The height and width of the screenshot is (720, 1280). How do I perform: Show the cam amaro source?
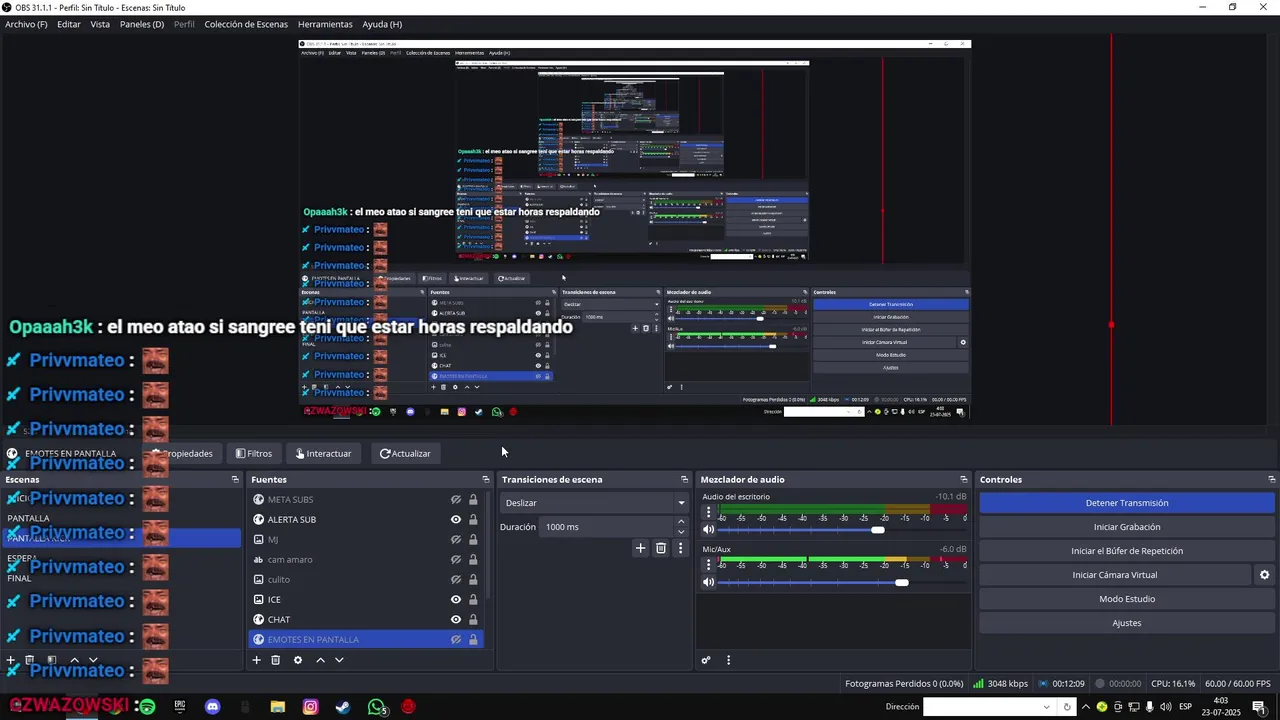[456, 560]
